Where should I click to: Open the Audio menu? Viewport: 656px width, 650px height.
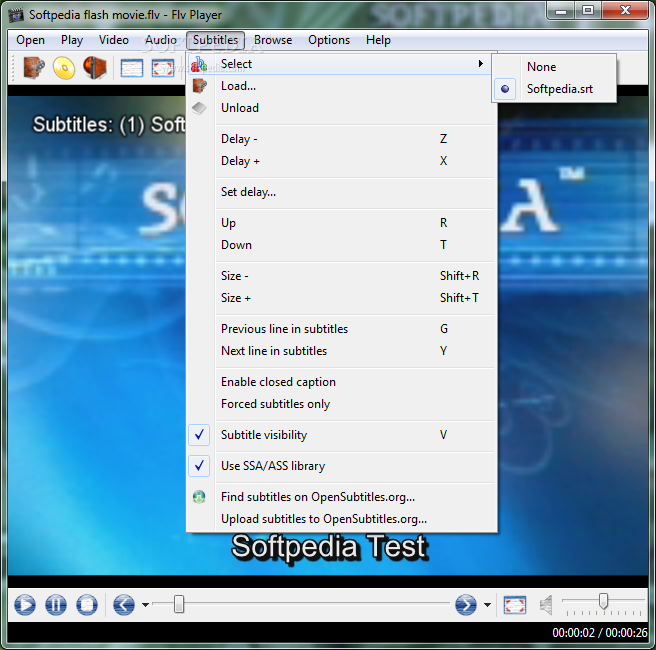click(x=161, y=40)
